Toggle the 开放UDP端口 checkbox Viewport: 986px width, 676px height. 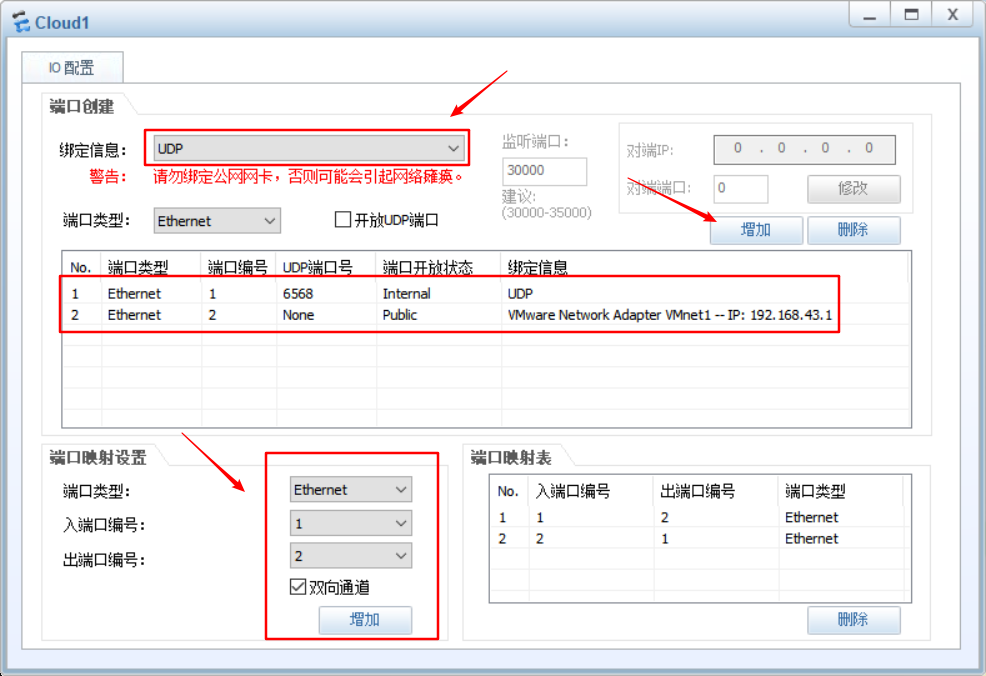click(x=343, y=219)
